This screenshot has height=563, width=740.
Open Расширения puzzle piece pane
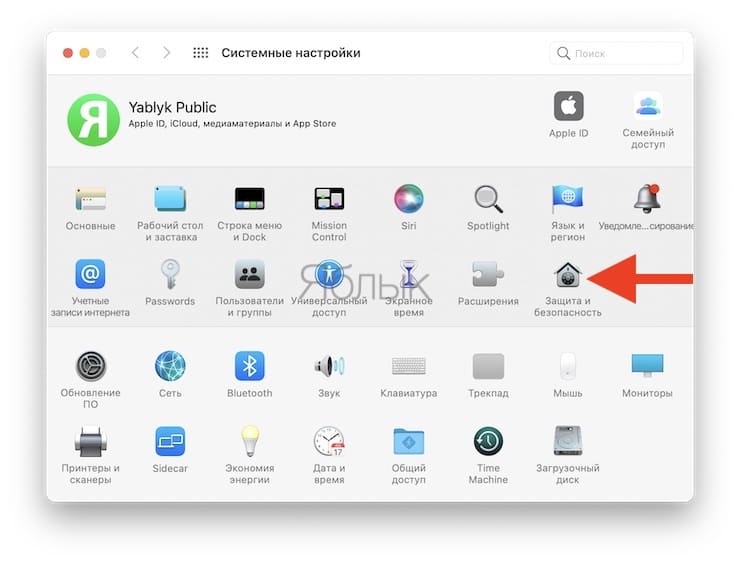[x=488, y=274]
